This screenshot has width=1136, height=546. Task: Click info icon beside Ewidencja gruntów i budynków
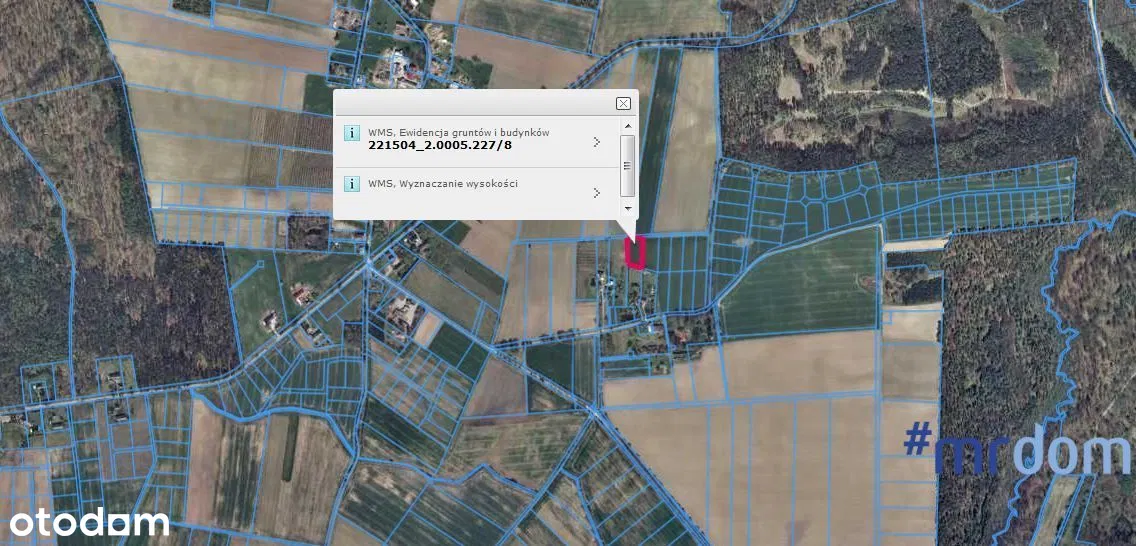coord(351,133)
